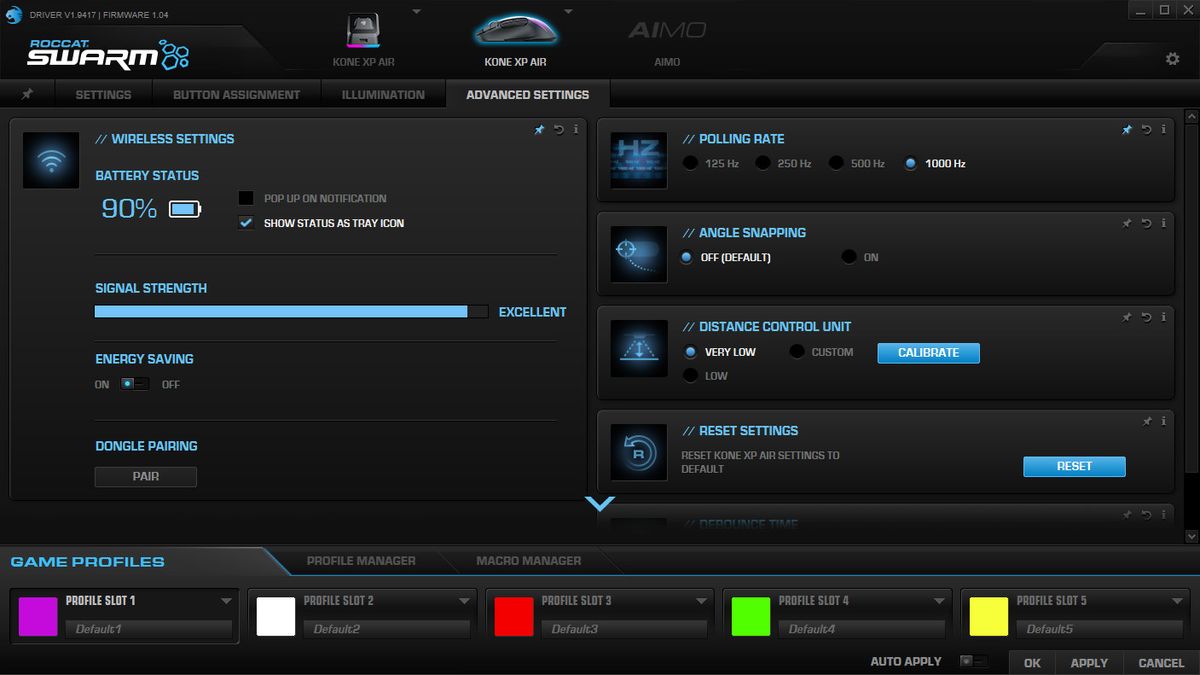Click the Wi-Fi wireless settings icon
The image size is (1200, 675).
coord(52,160)
